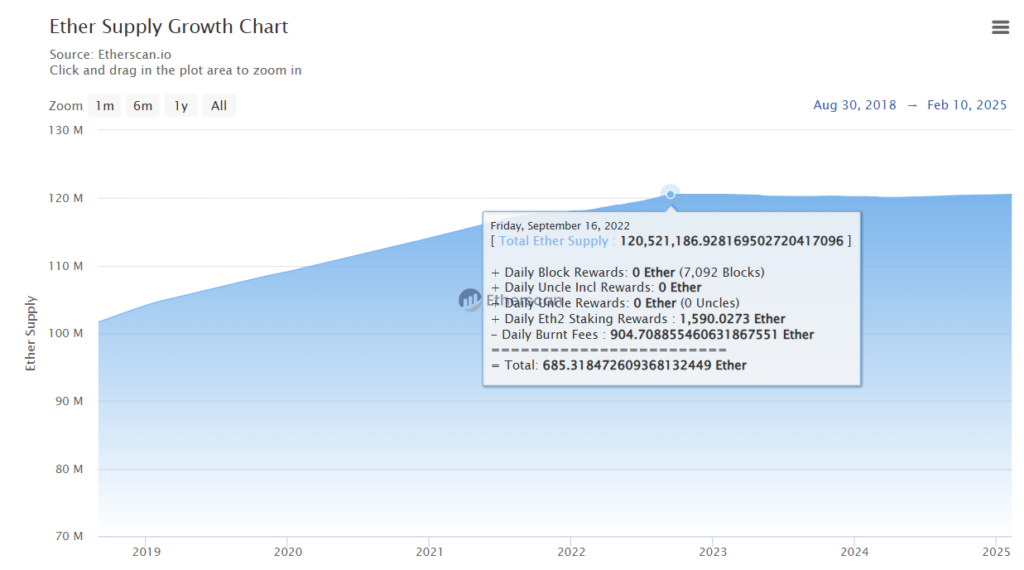Zoom the chart to 1y
Image resolution: width=1024 pixels, height=570 pixels.
pyautogui.click(x=181, y=106)
